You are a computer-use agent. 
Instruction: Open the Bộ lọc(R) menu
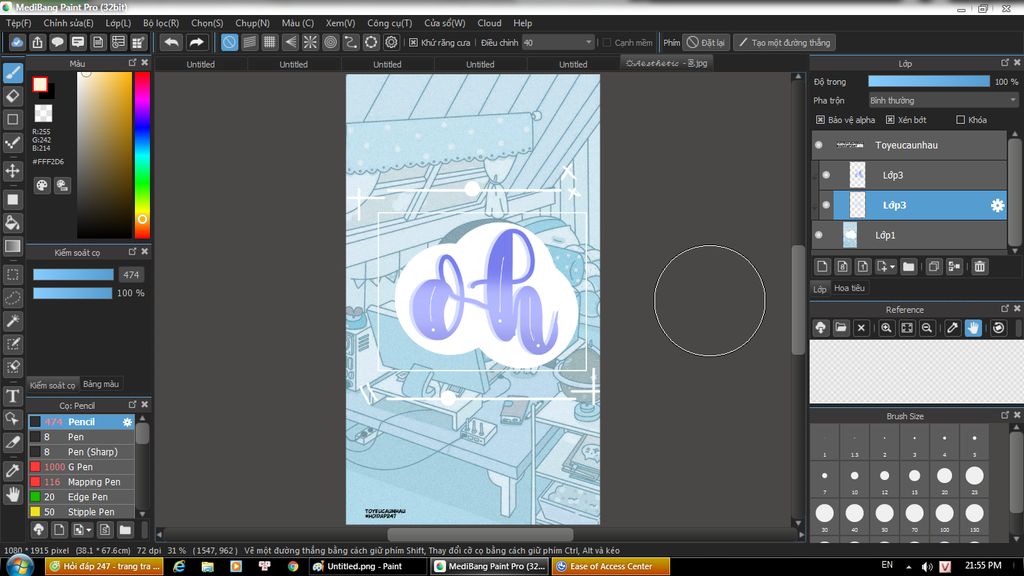161,23
